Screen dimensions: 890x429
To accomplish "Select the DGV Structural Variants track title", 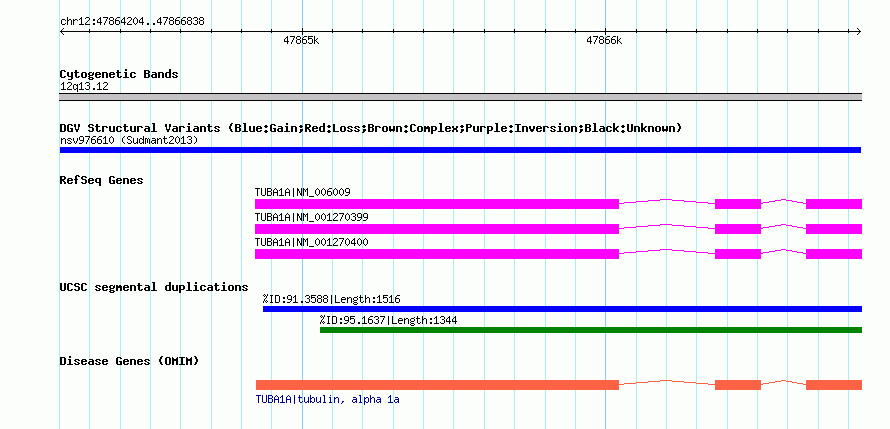I will tap(370, 128).
